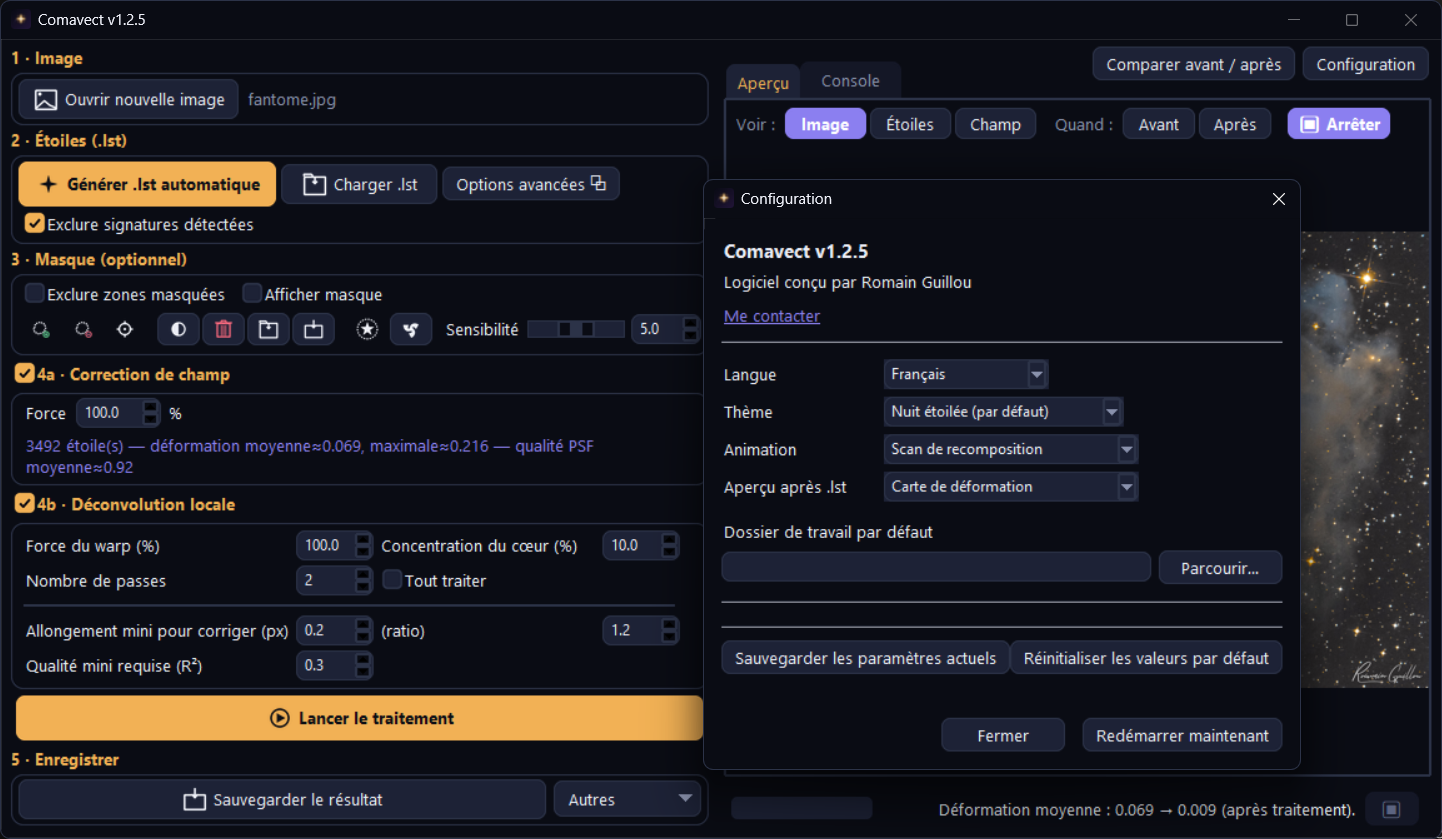Click Réinitialiser les valeurs par défaut

point(1146,658)
